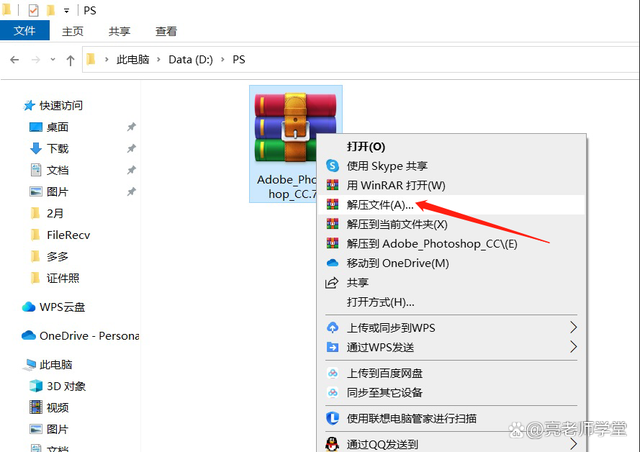Open the 文件 ribbon tab

pos(24,31)
